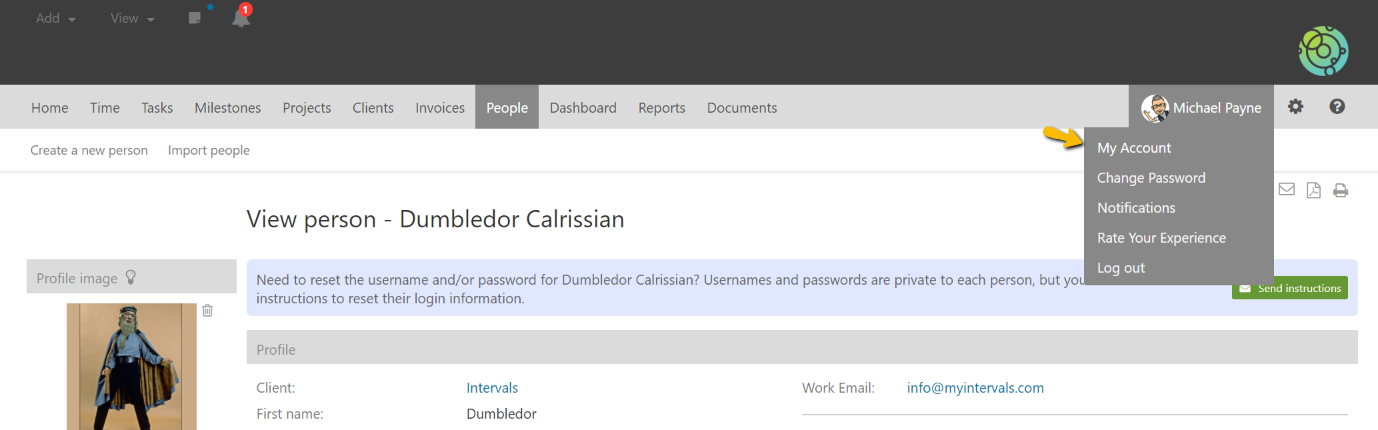
Task: Expand the View dropdown menu
Action: click(132, 18)
